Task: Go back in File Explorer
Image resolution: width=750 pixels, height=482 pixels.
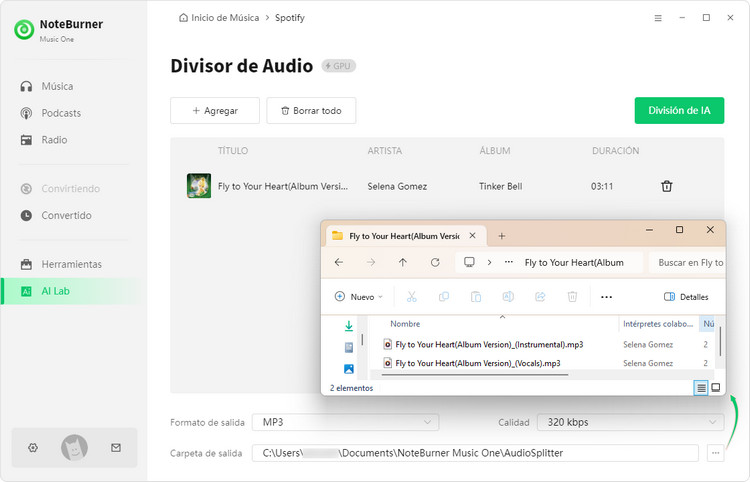Action: 339,262
